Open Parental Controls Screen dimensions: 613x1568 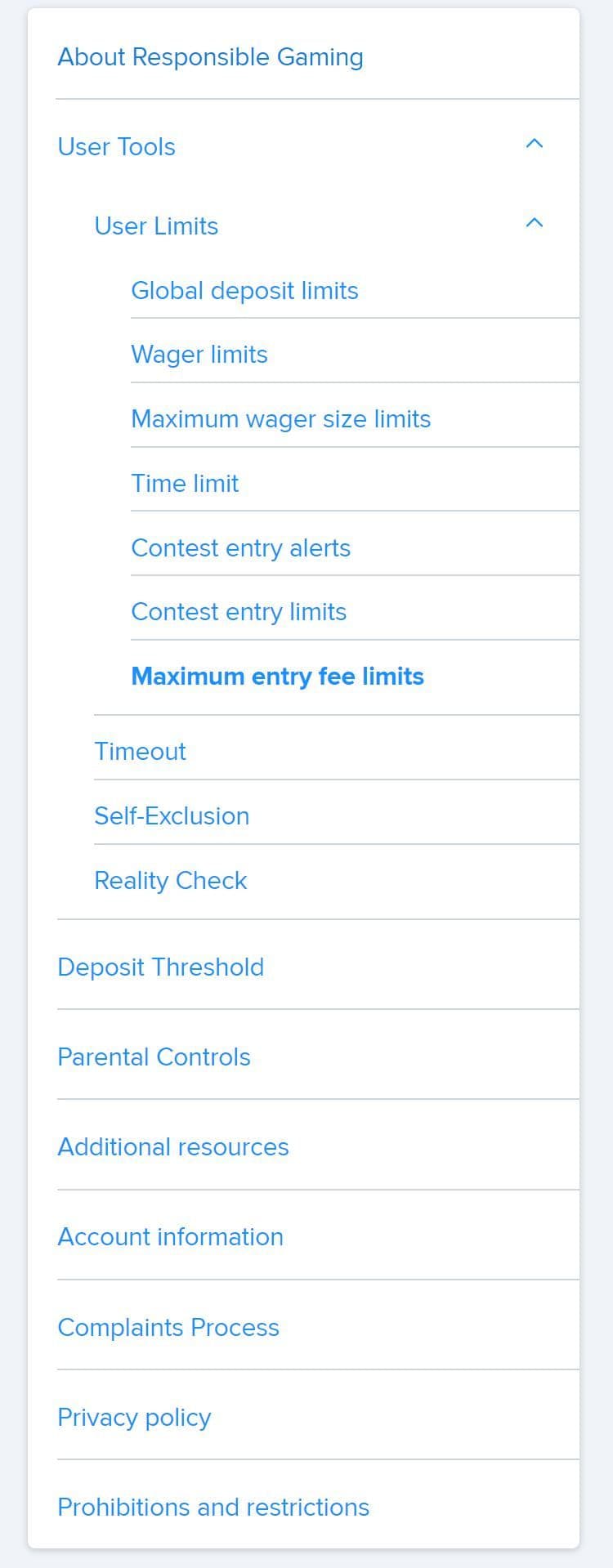(154, 1057)
